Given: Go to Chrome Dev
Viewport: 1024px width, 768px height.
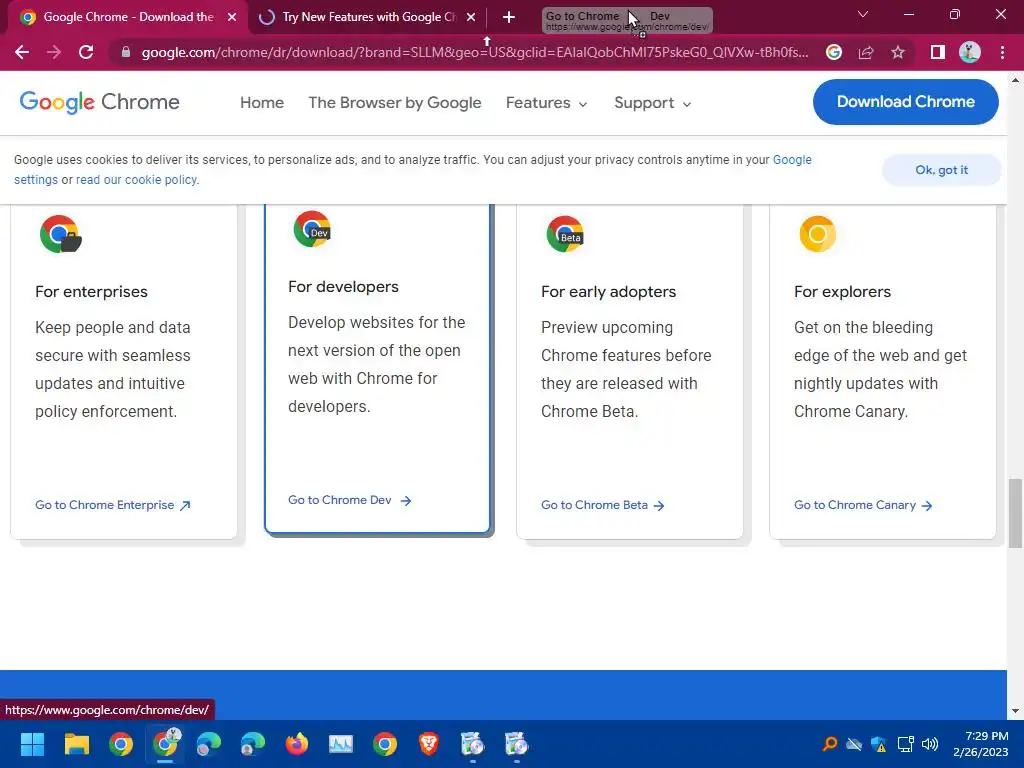Looking at the screenshot, I should (x=349, y=500).
